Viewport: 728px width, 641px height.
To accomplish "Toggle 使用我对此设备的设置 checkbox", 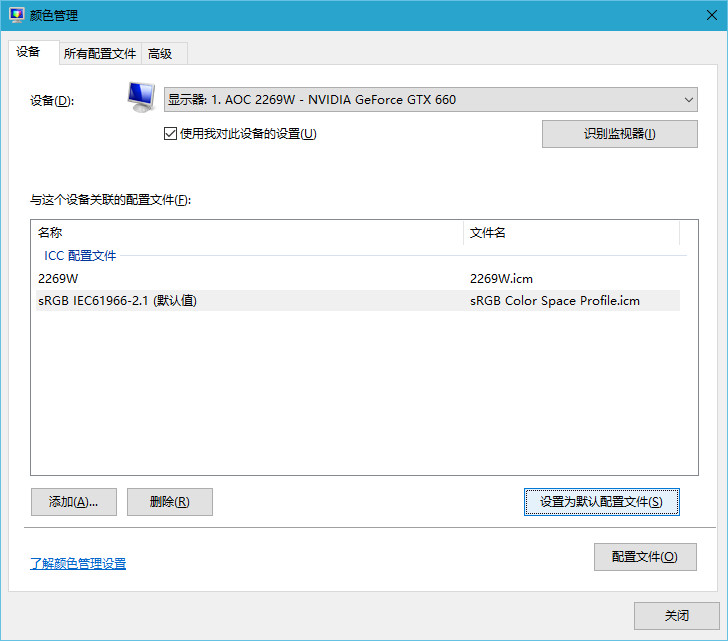I will (170, 134).
